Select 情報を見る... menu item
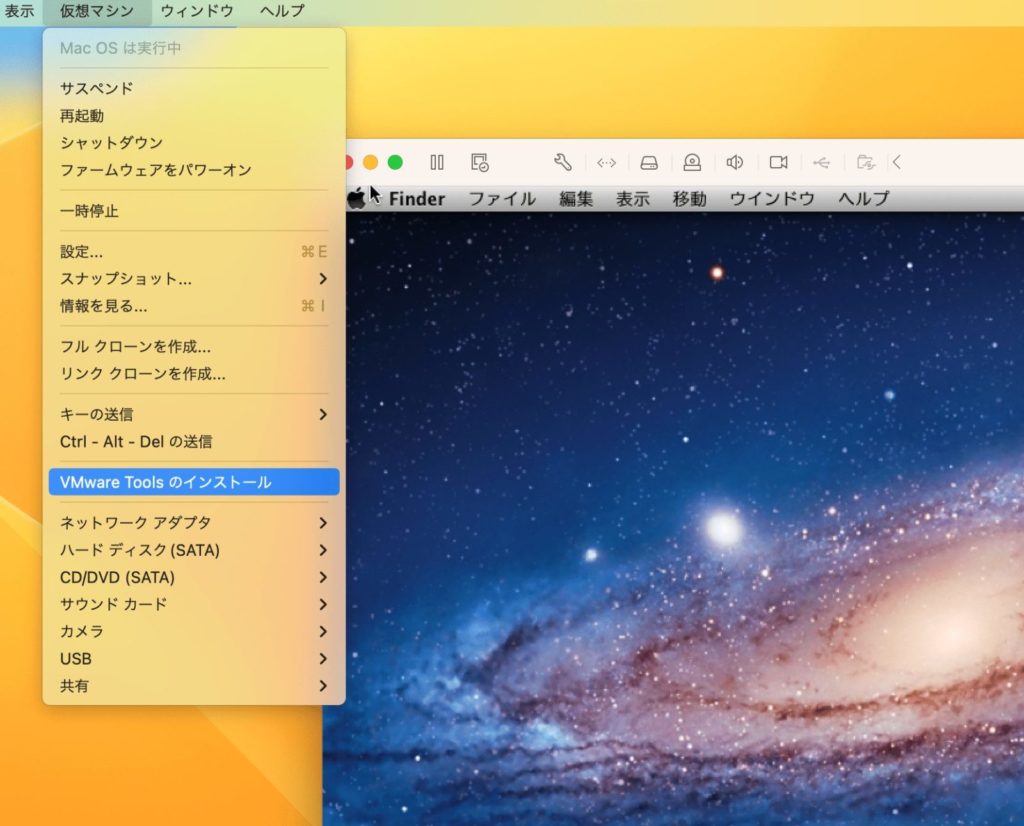The width and height of the screenshot is (1024, 826). point(194,306)
